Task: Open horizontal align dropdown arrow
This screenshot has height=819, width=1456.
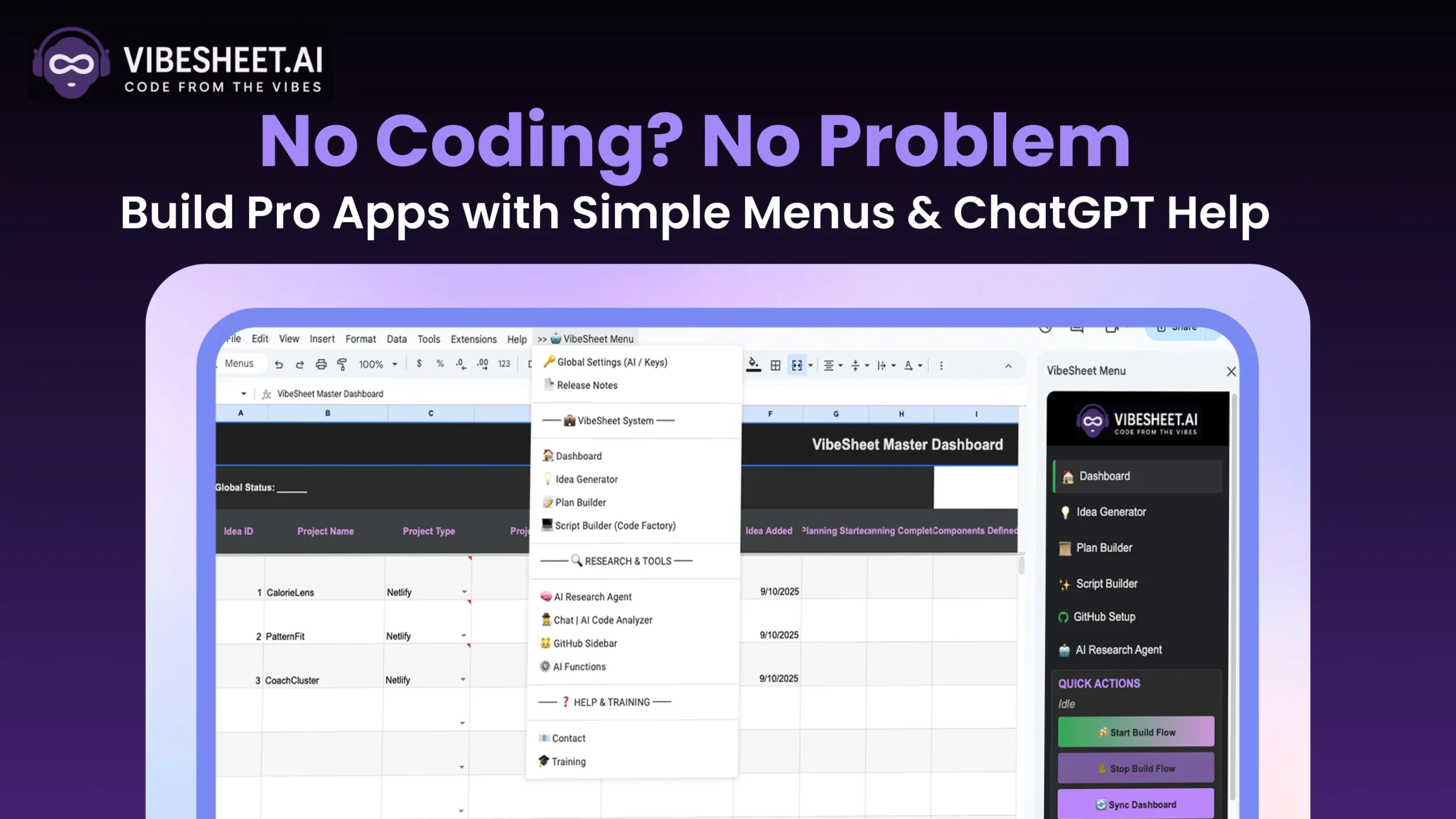Action: 841,366
